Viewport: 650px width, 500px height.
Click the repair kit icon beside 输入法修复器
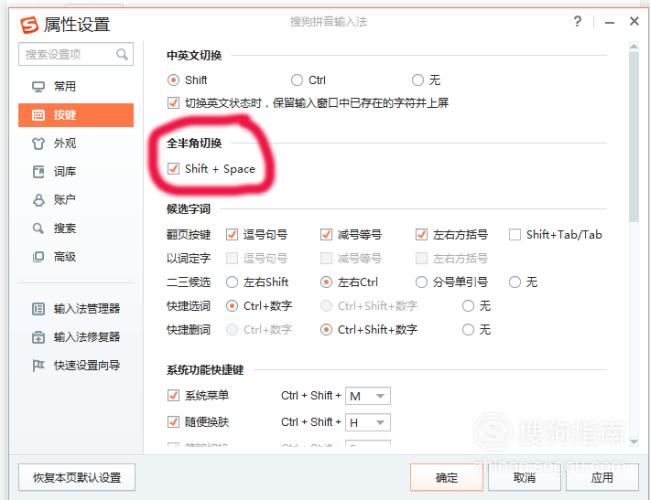[x=38, y=337]
